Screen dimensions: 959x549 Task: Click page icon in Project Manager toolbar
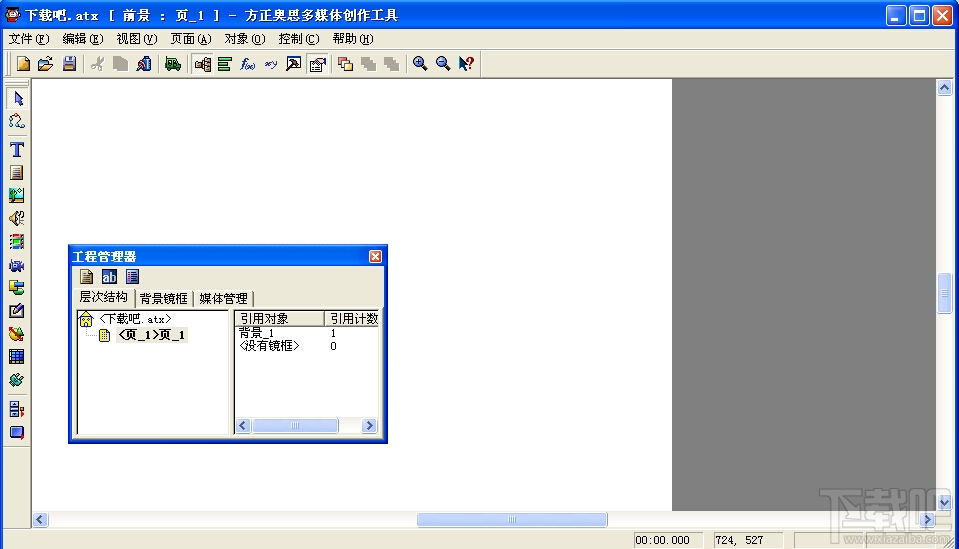click(x=86, y=276)
